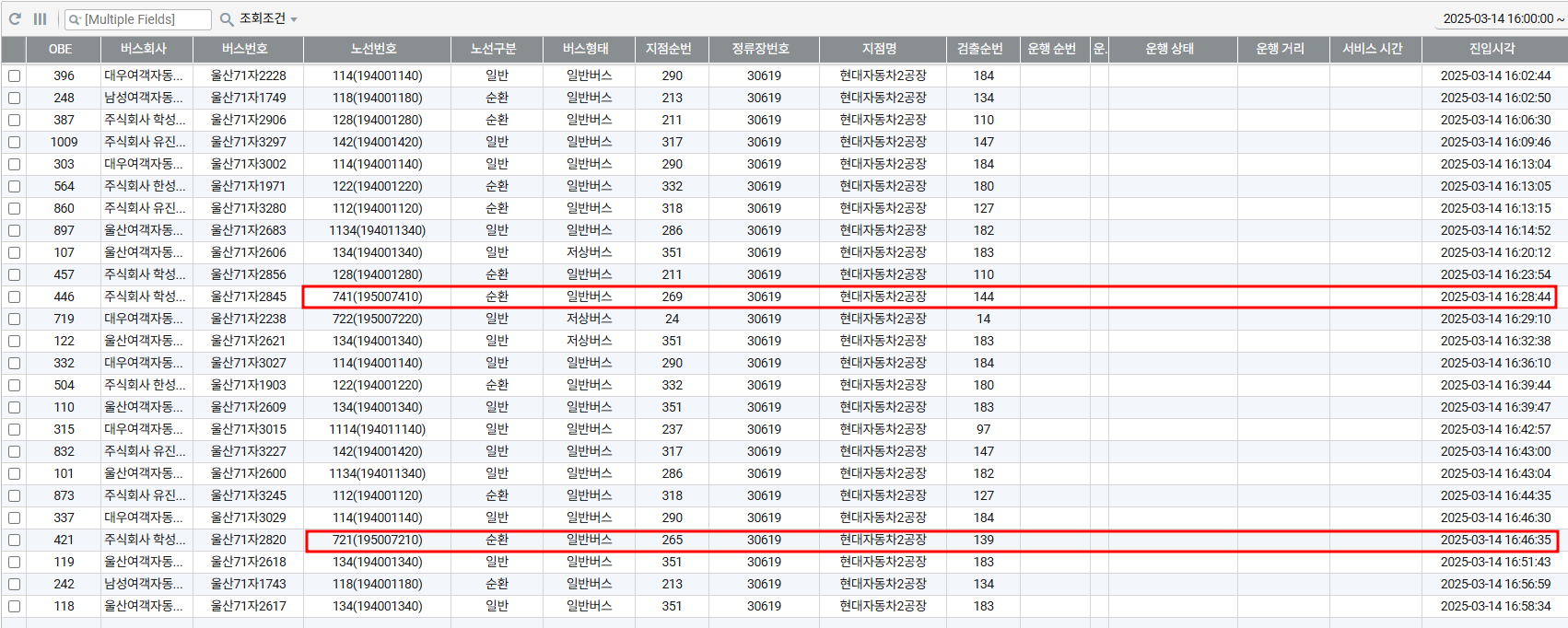Click bus number 울산71자3002
This screenshot has width=1568, height=628.
click(x=249, y=164)
